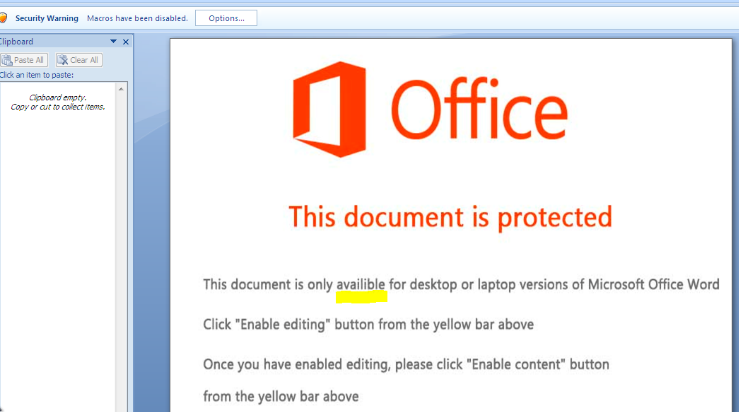The width and height of the screenshot is (739, 412).
Task: Click the misspelled word 'availible'
Action: (x=361, y=284)
